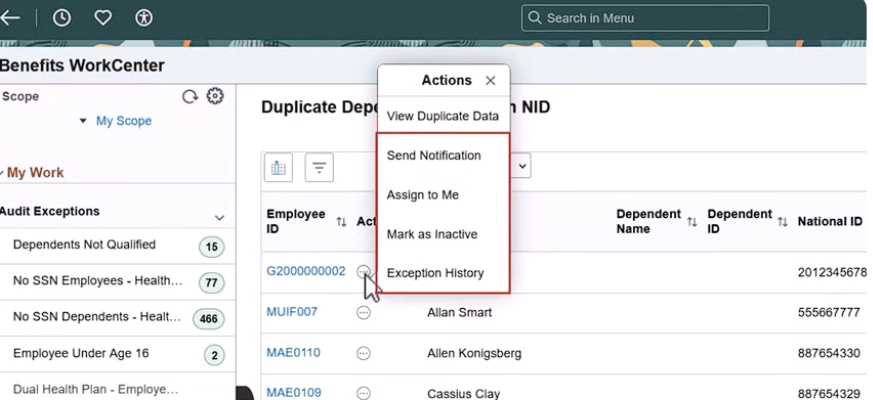This screenshot has height=400, width=873.
Task: Click the grid export icon button
Action: tap(278, 168)
